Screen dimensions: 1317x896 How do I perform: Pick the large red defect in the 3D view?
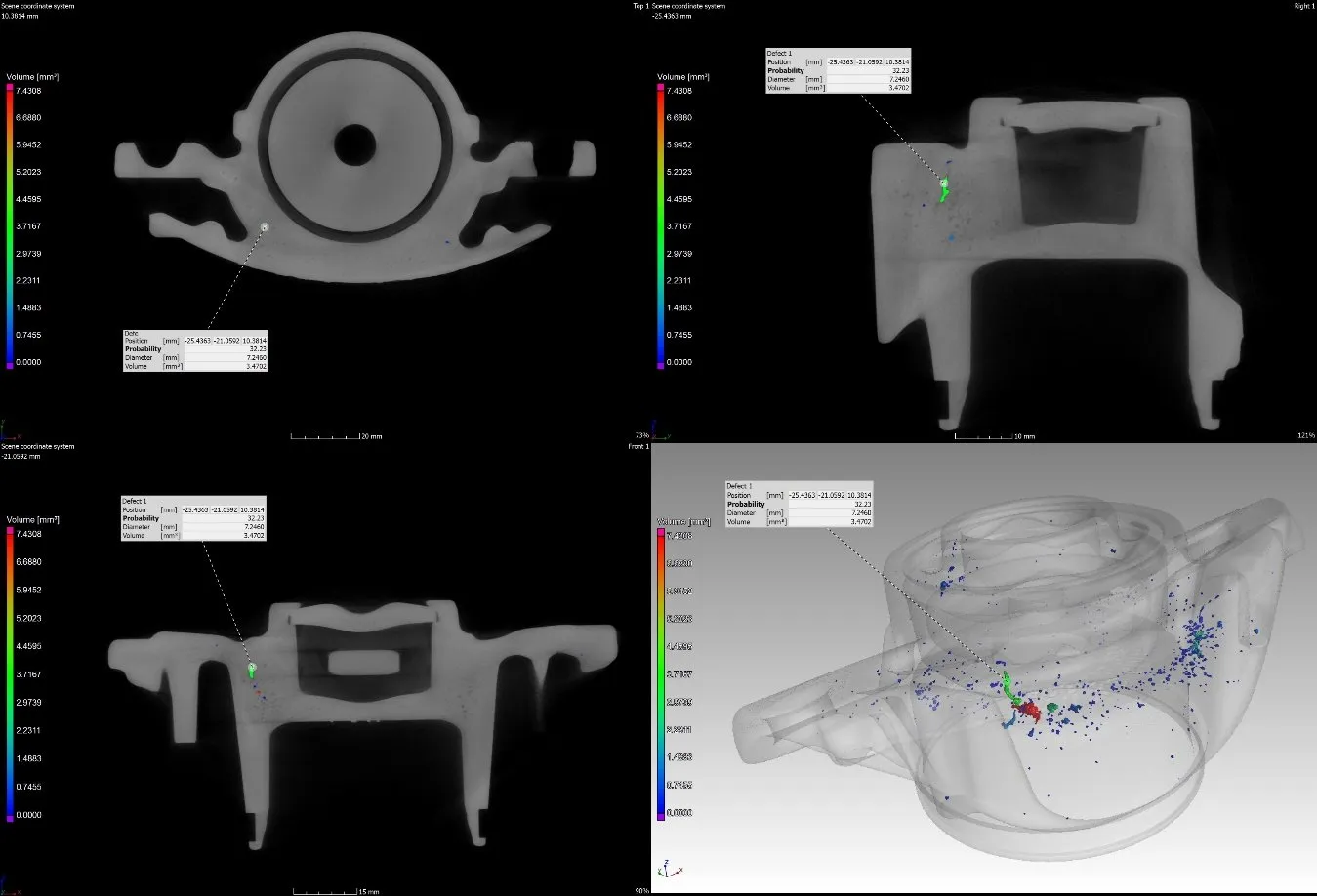pyautogui.click(x=1027, y=713)
